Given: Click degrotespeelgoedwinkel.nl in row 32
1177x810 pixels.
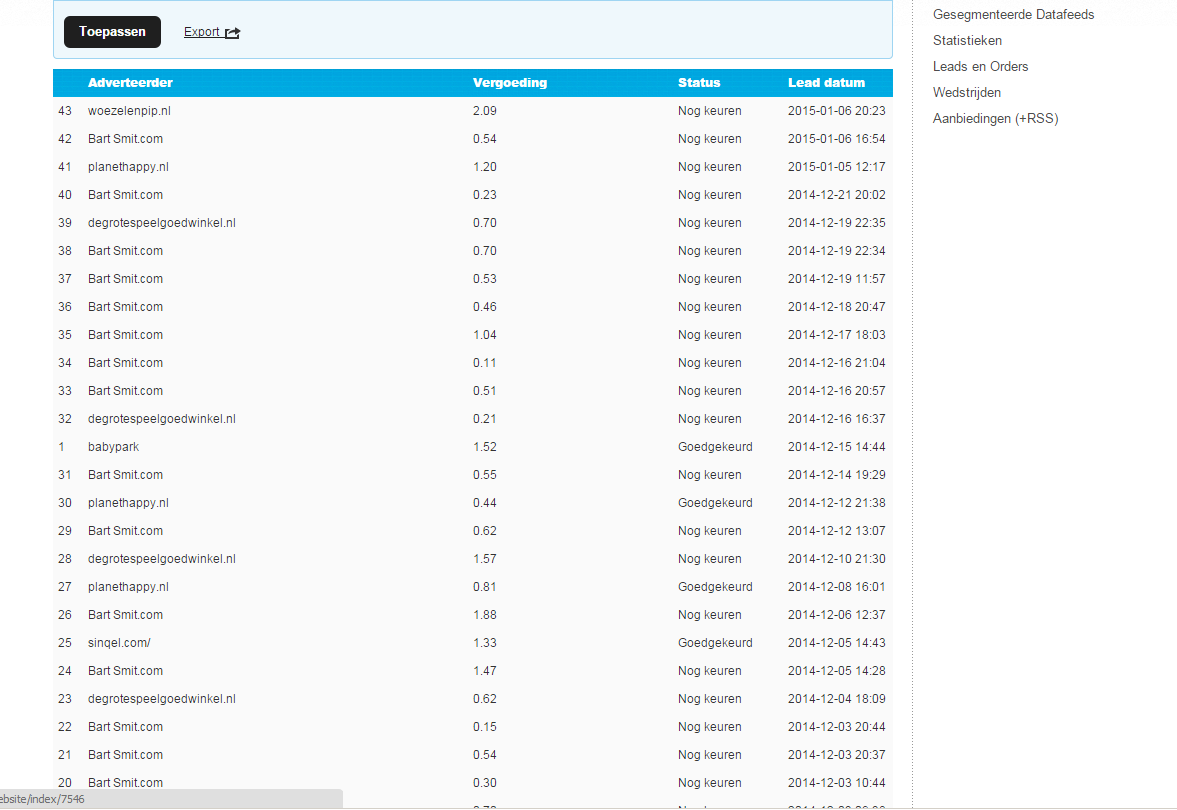Looking at the screenshot, I should coord(161,419).
